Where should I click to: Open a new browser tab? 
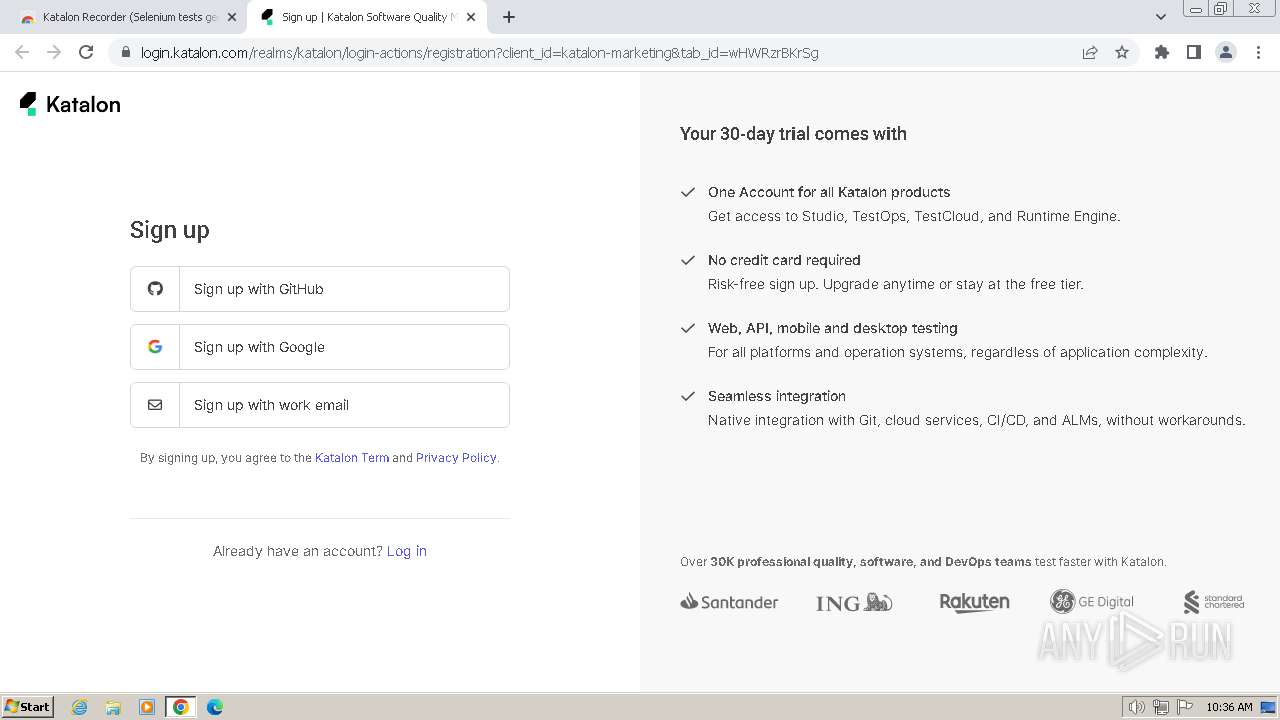coord(509,17)
